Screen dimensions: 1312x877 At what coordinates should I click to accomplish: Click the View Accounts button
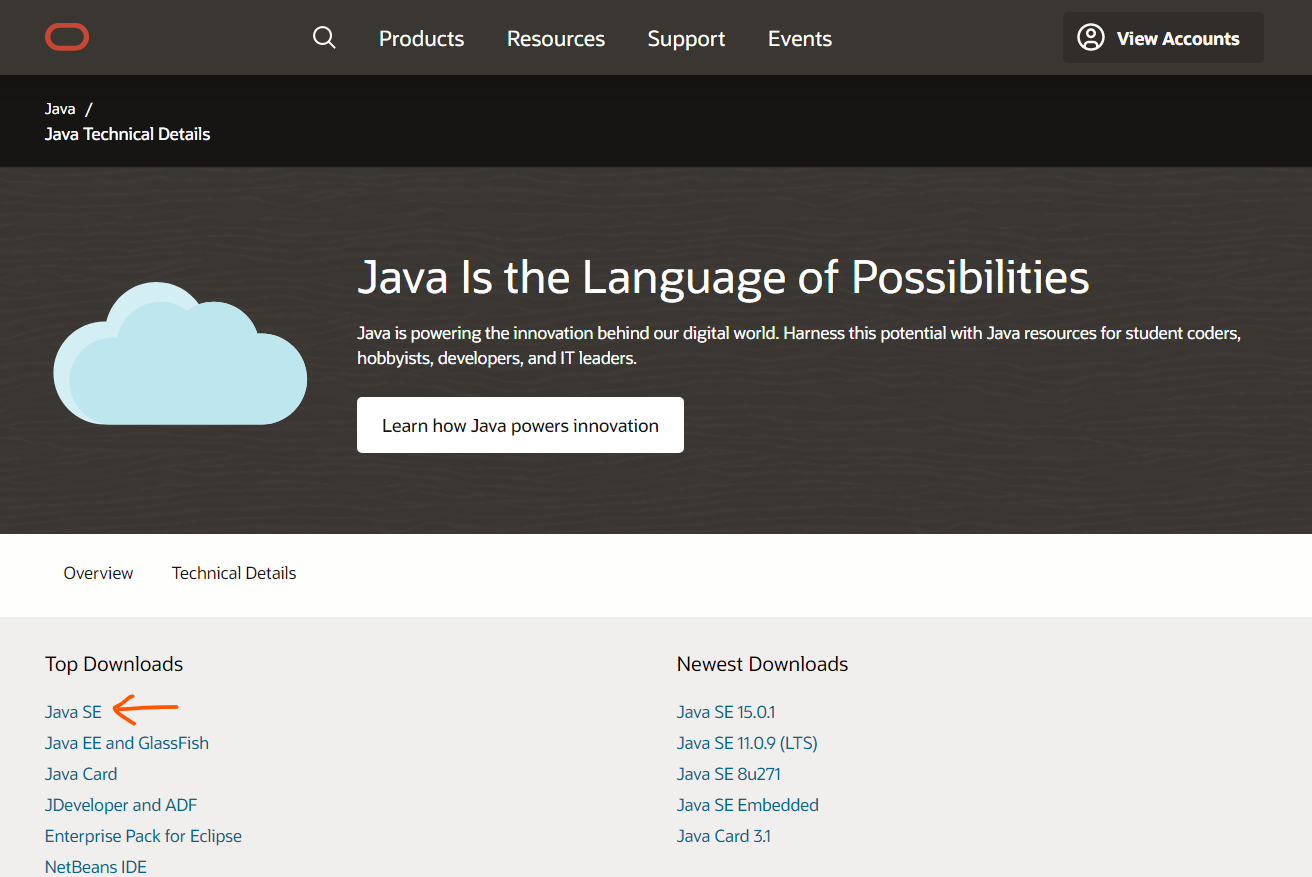pyautogui.click(x=1163, y=38)
